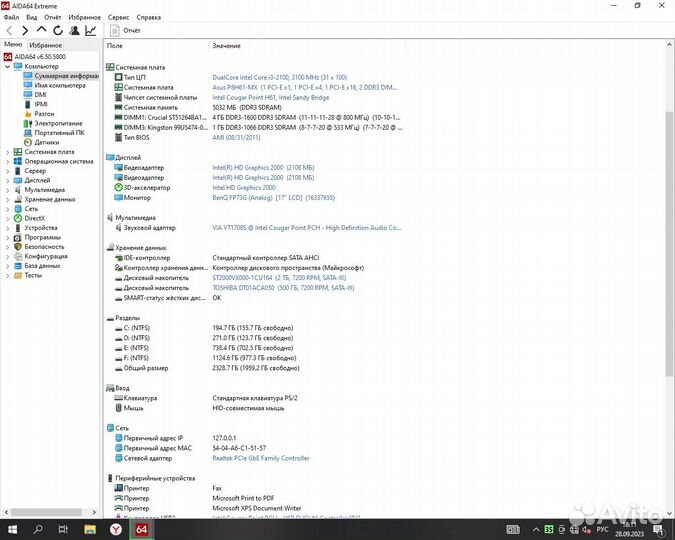Refresh the page with the circular arrow icon
This screenshot has height=540, width=675.
tap(57, 31)
